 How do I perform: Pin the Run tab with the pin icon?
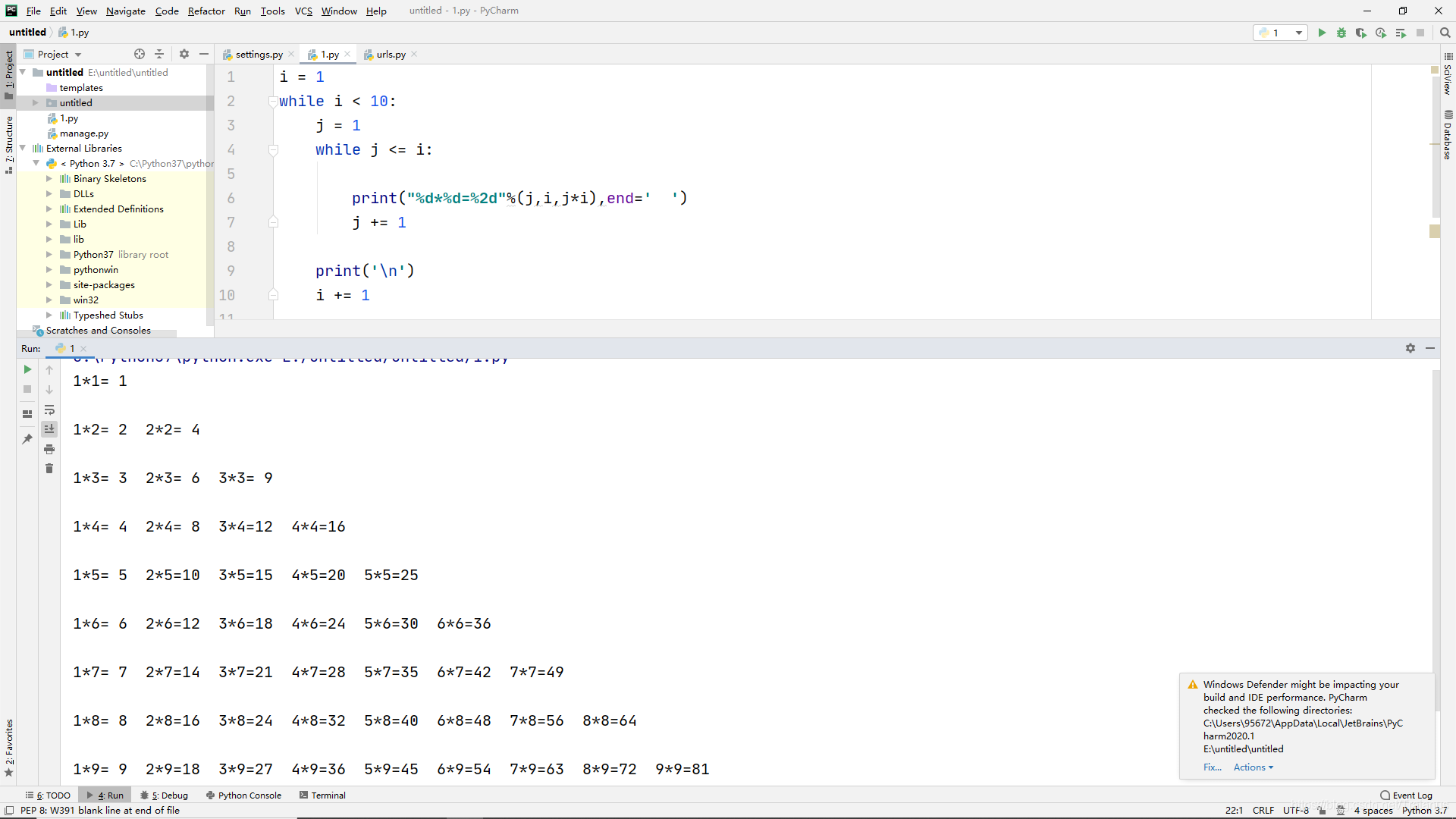coord(27,438)
